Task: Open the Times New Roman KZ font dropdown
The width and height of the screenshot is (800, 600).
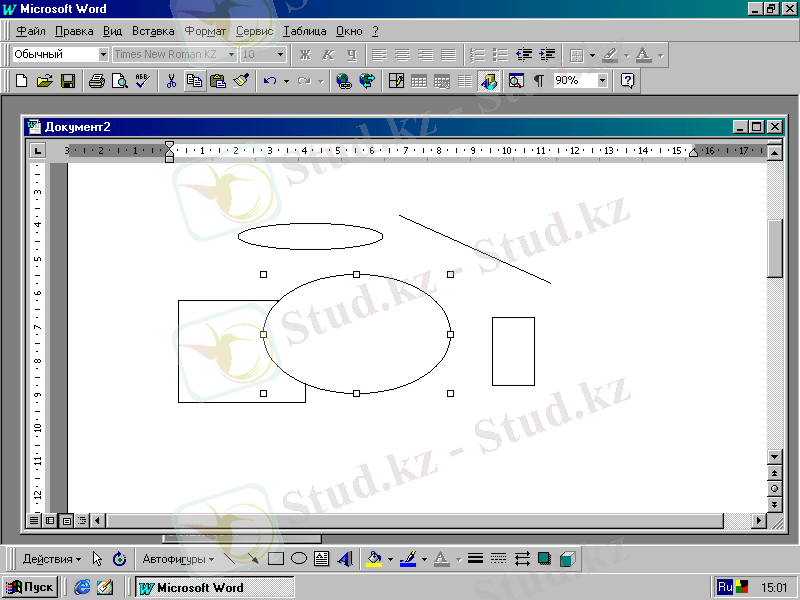Action: pos(231,54)
